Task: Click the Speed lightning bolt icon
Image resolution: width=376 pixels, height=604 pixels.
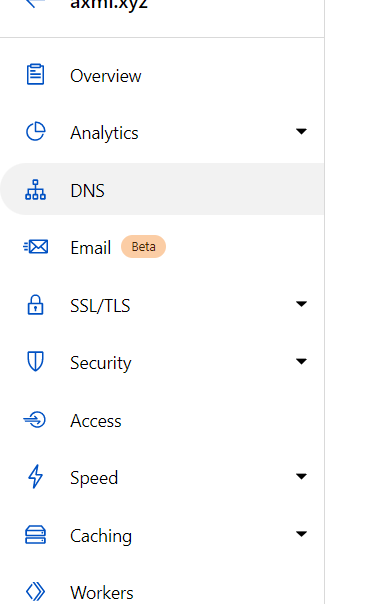Action: tap(35, 476)
